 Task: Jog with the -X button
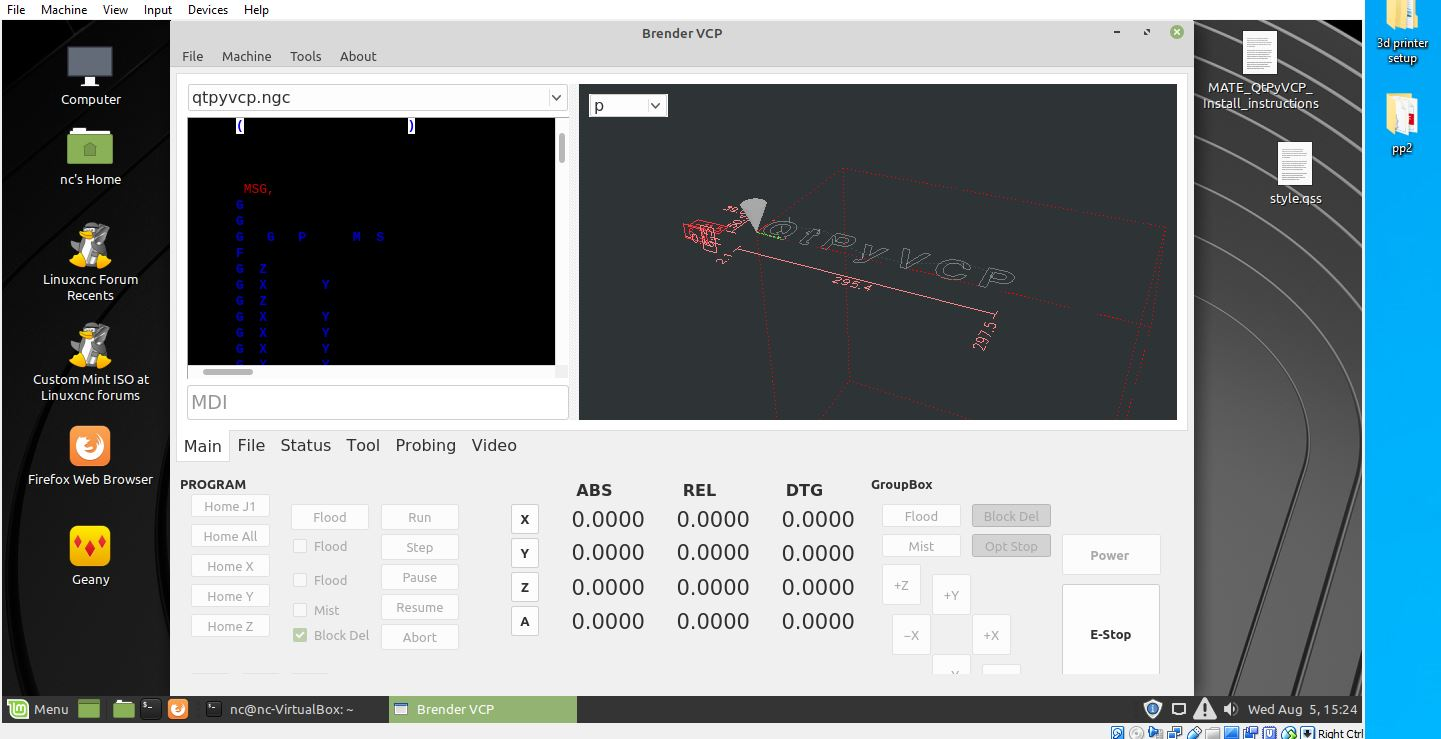(x=911, y=635)
